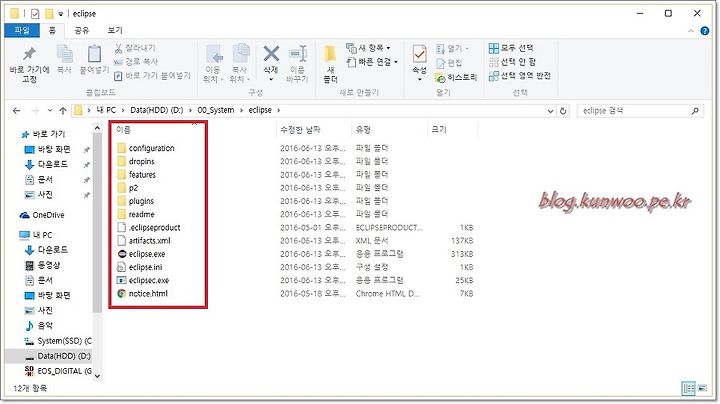Switch to the Share (공유) tab

(x=81, y=30)
